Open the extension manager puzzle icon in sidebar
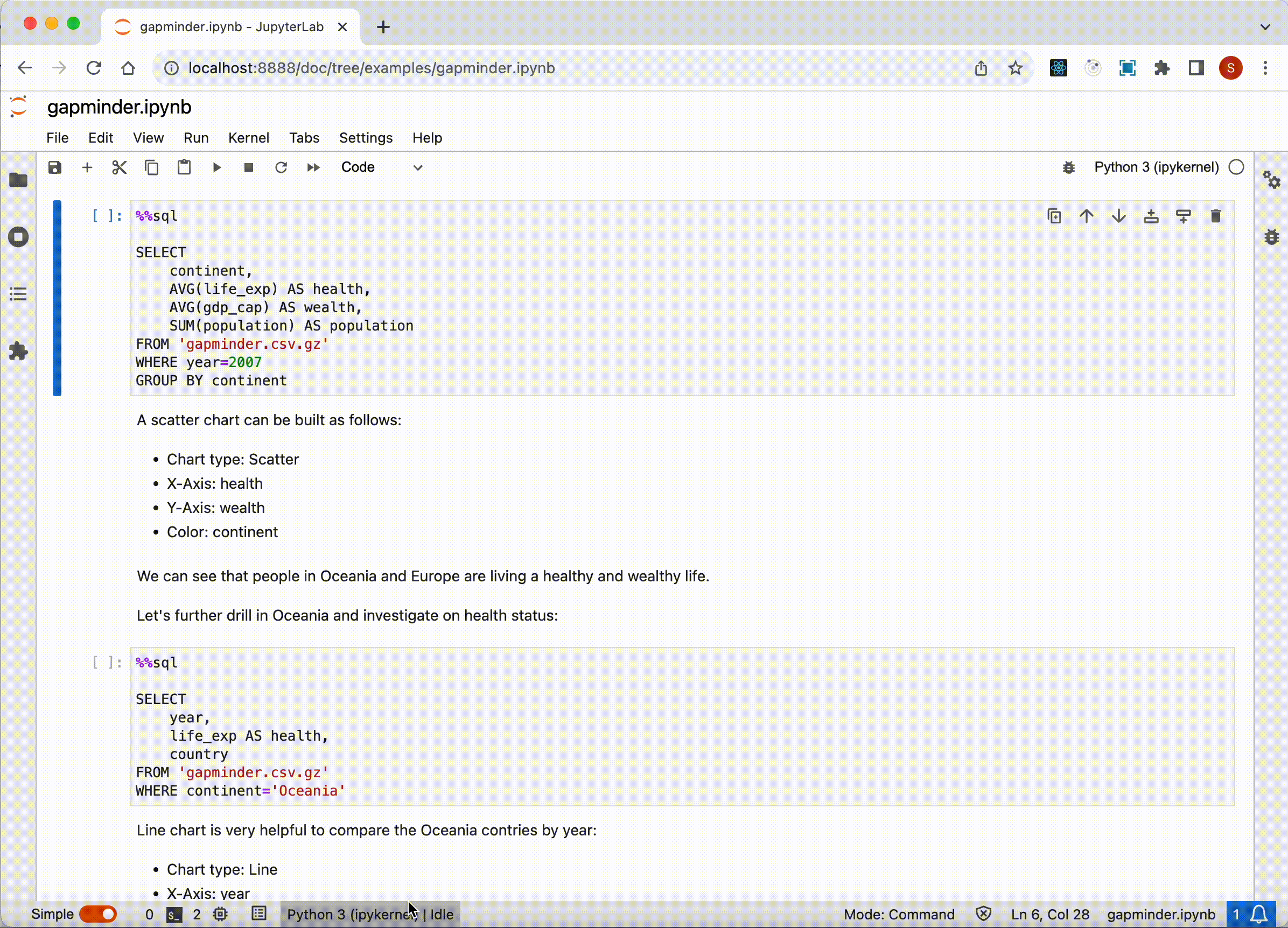The width and height of the screenshot is (1288, 928). pyautogui.click(x=19, y=351)
